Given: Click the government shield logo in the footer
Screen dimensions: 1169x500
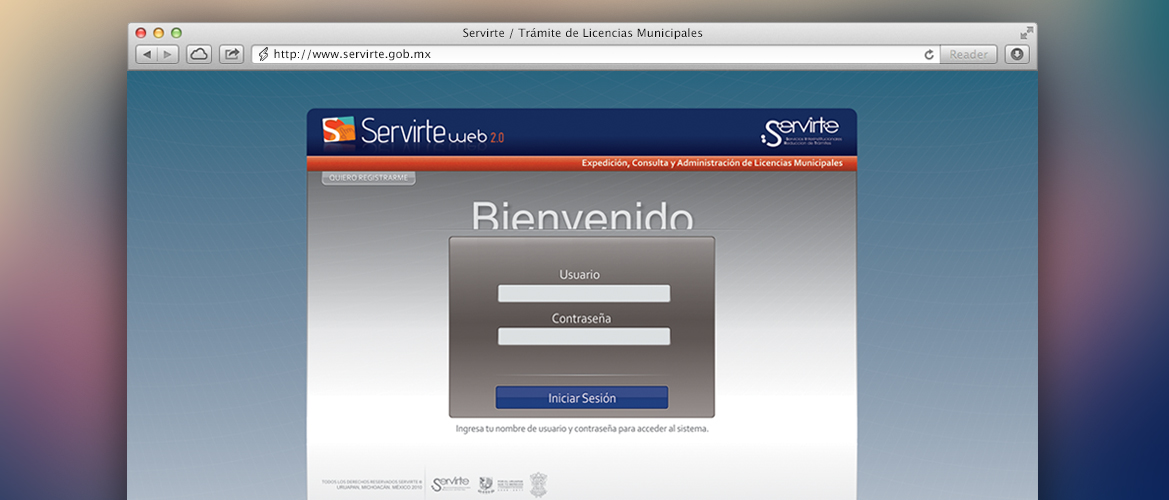Looking at the screenshot, I should (487, 484).
